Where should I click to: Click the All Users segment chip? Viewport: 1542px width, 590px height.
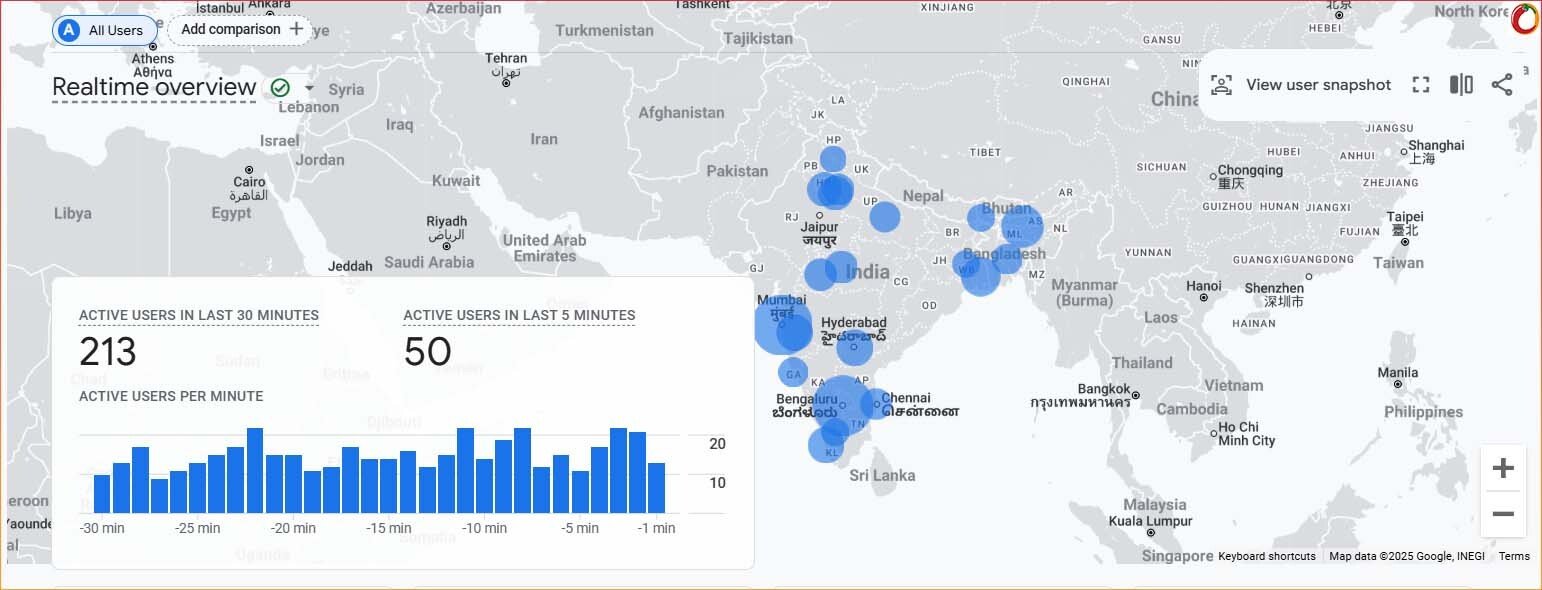coord(105,30)
